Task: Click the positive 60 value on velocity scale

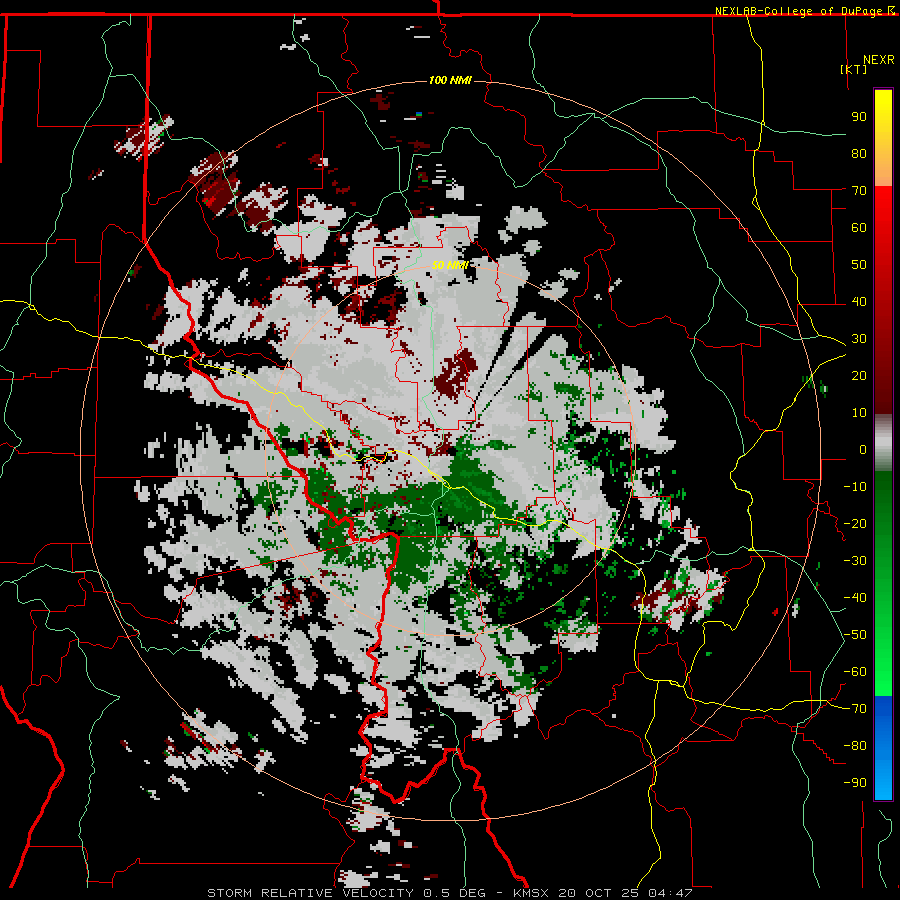Action: click(859, 227)
